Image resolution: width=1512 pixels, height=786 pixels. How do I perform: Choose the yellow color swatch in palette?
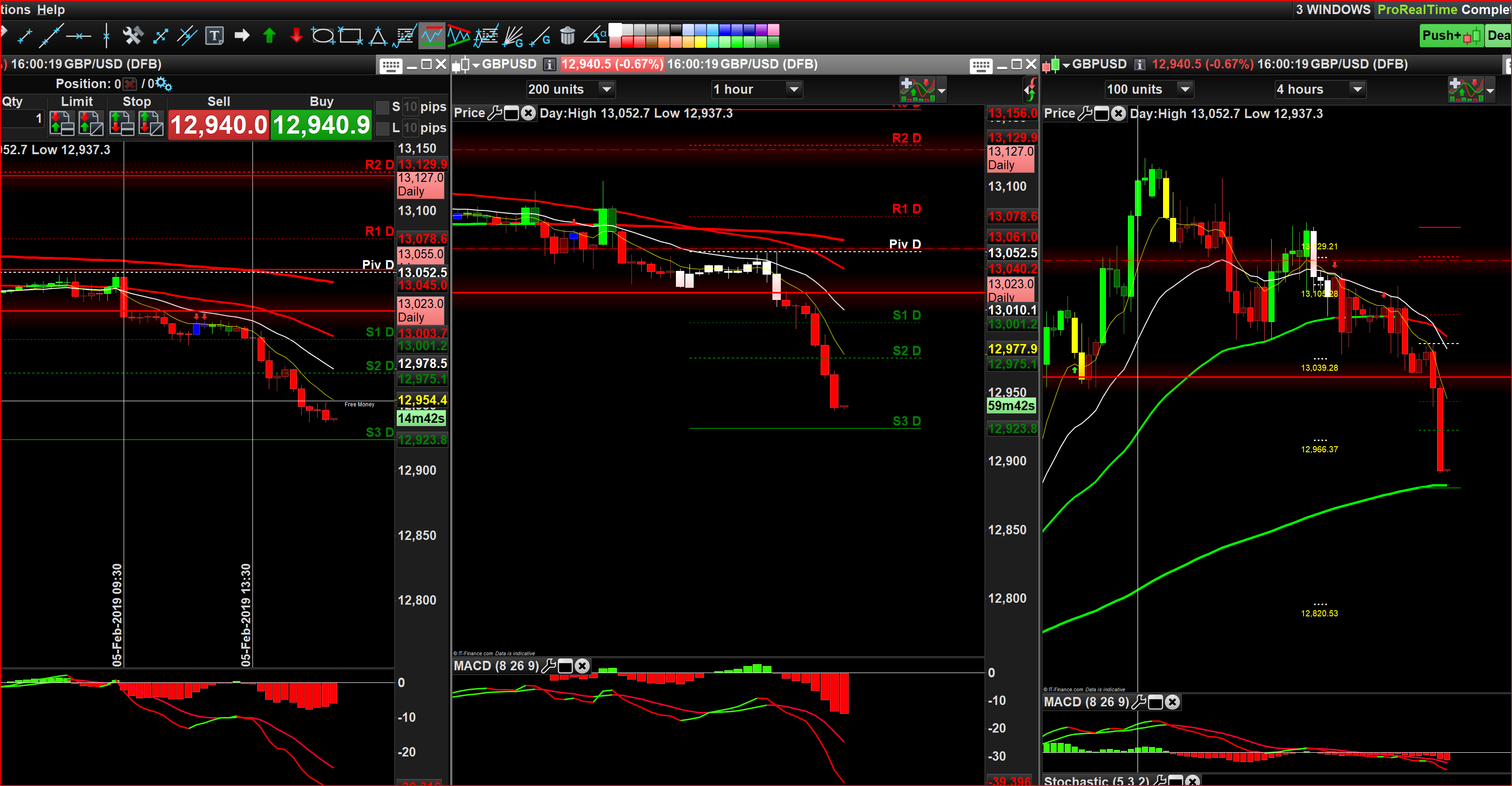click(x=700, y=42)
